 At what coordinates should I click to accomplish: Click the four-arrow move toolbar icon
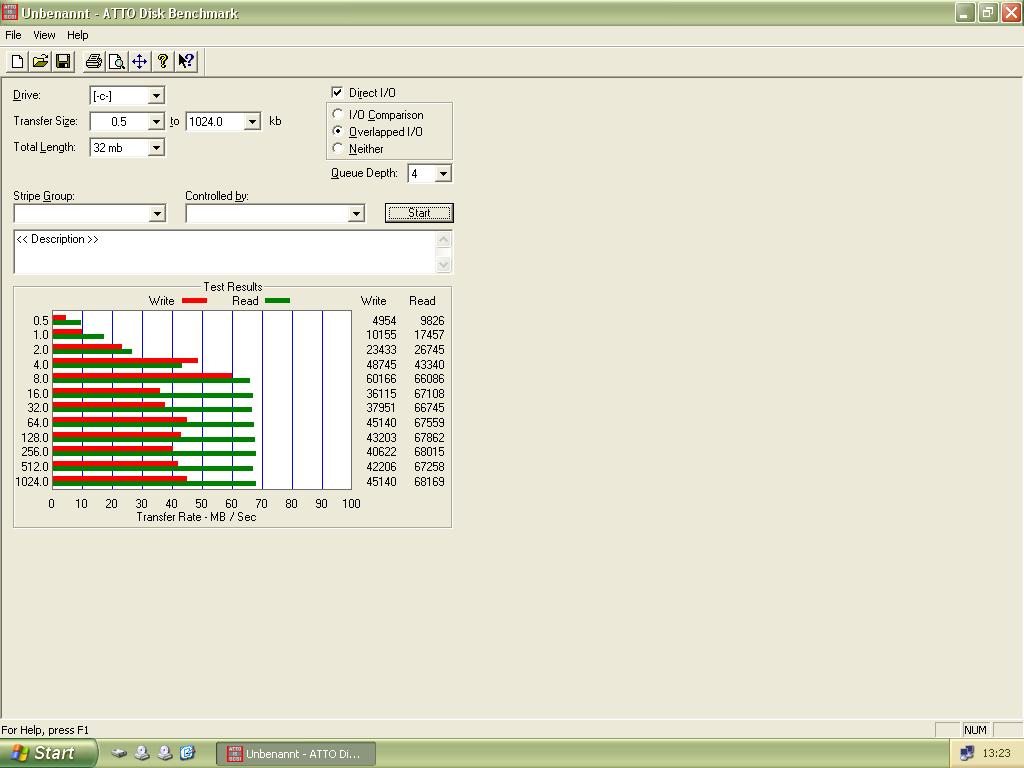[x=139, y=61]
